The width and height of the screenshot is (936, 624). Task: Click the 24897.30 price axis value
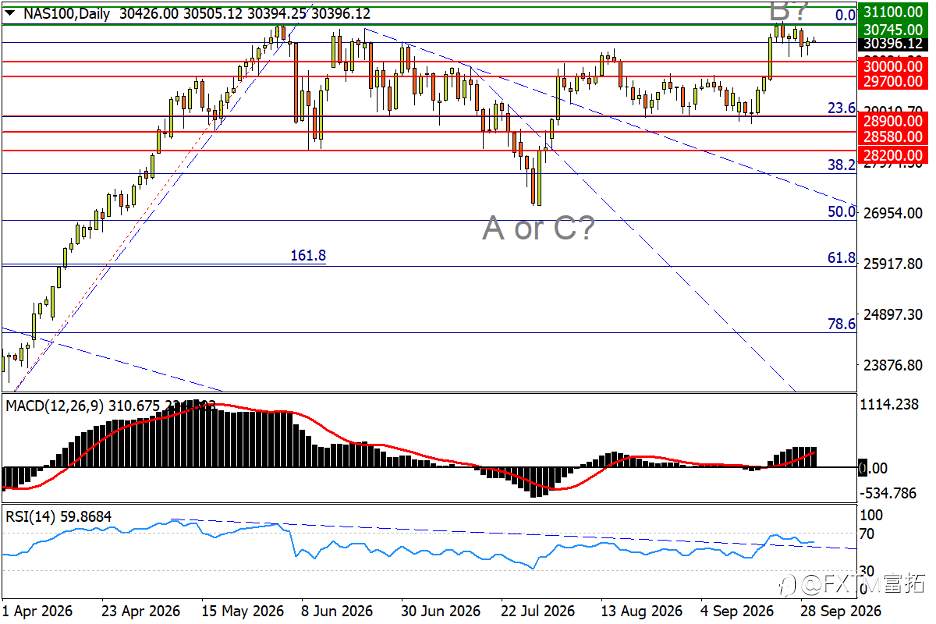point(893,315)
